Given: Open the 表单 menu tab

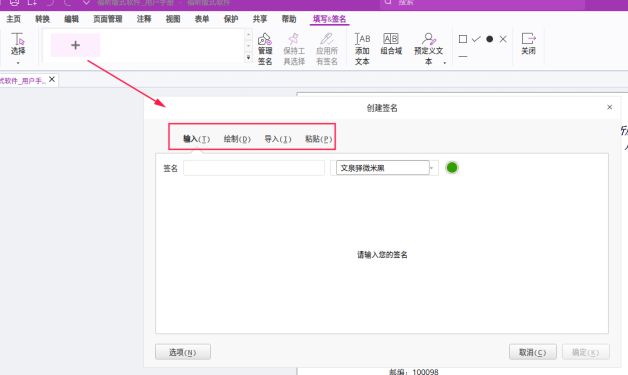Looking at the screenshot, I should point(202,19).
